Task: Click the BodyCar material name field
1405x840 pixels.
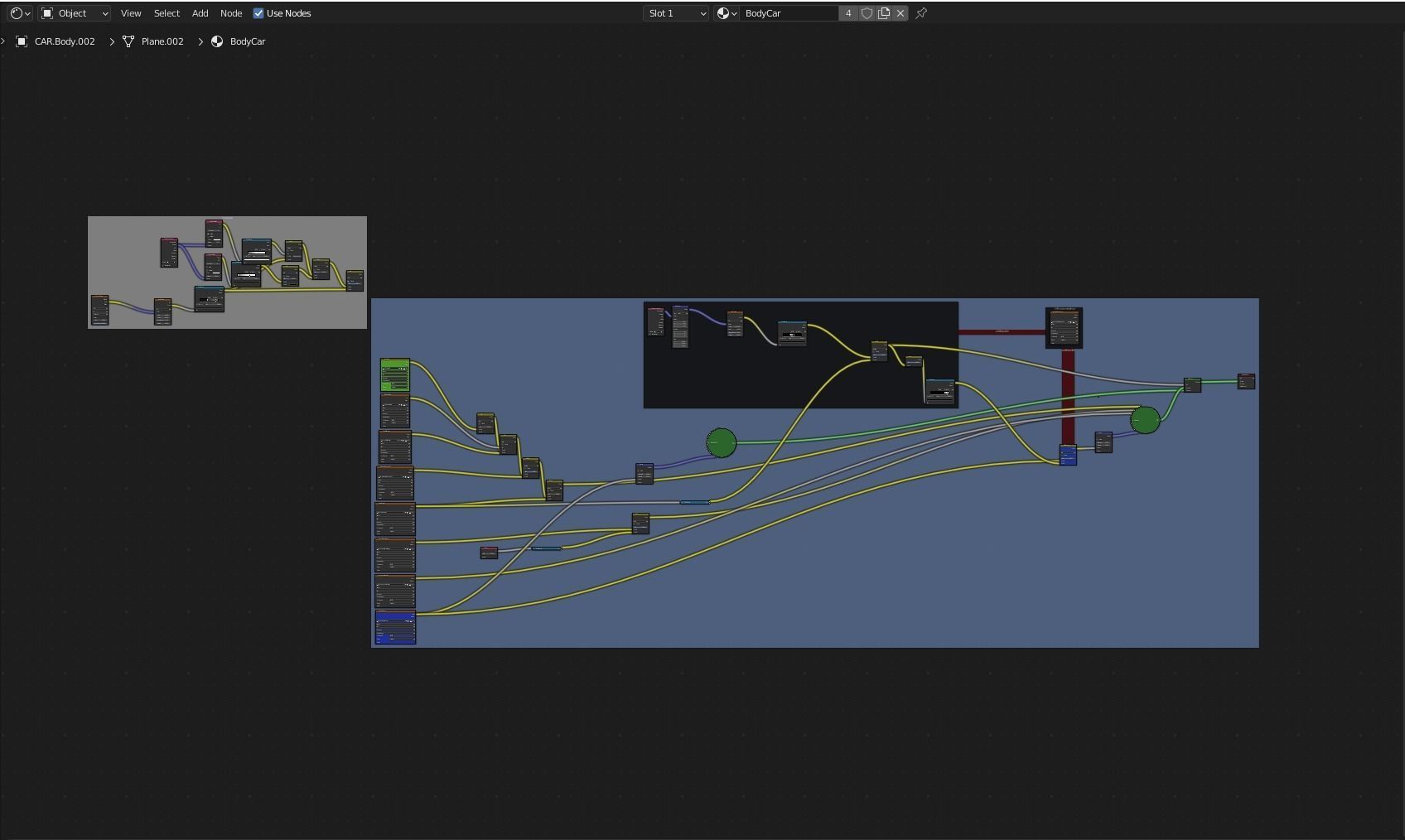Action: (789, 13)
